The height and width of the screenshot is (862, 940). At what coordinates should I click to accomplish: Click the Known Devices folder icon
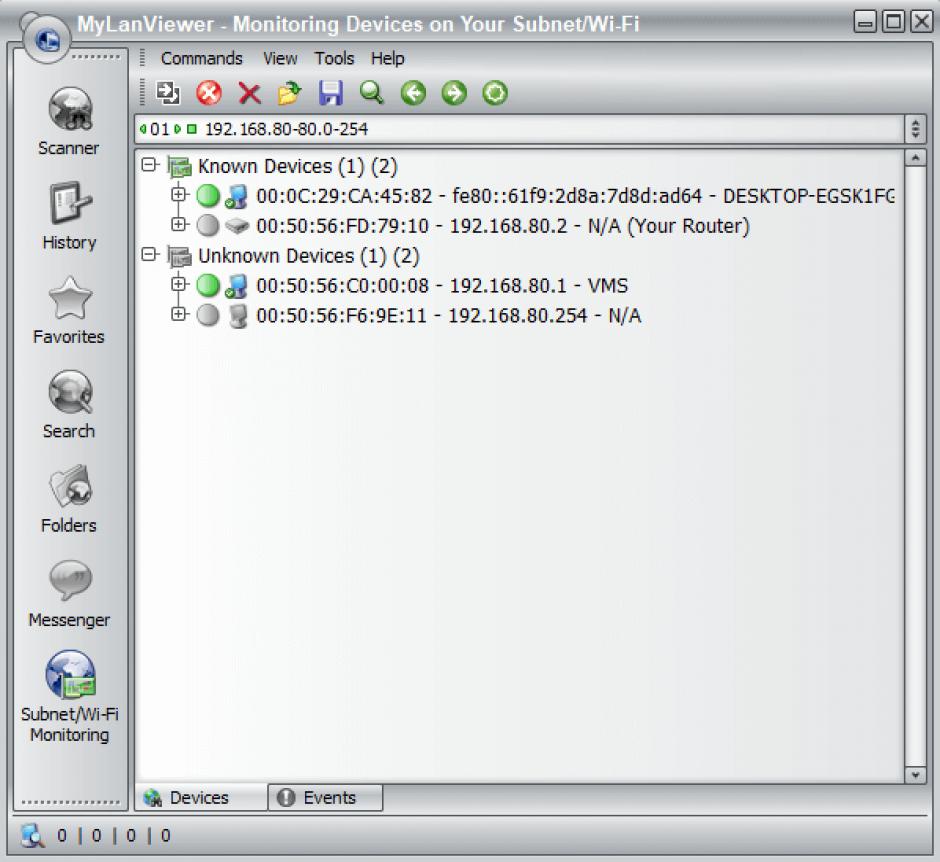click(x=179, y=167)
